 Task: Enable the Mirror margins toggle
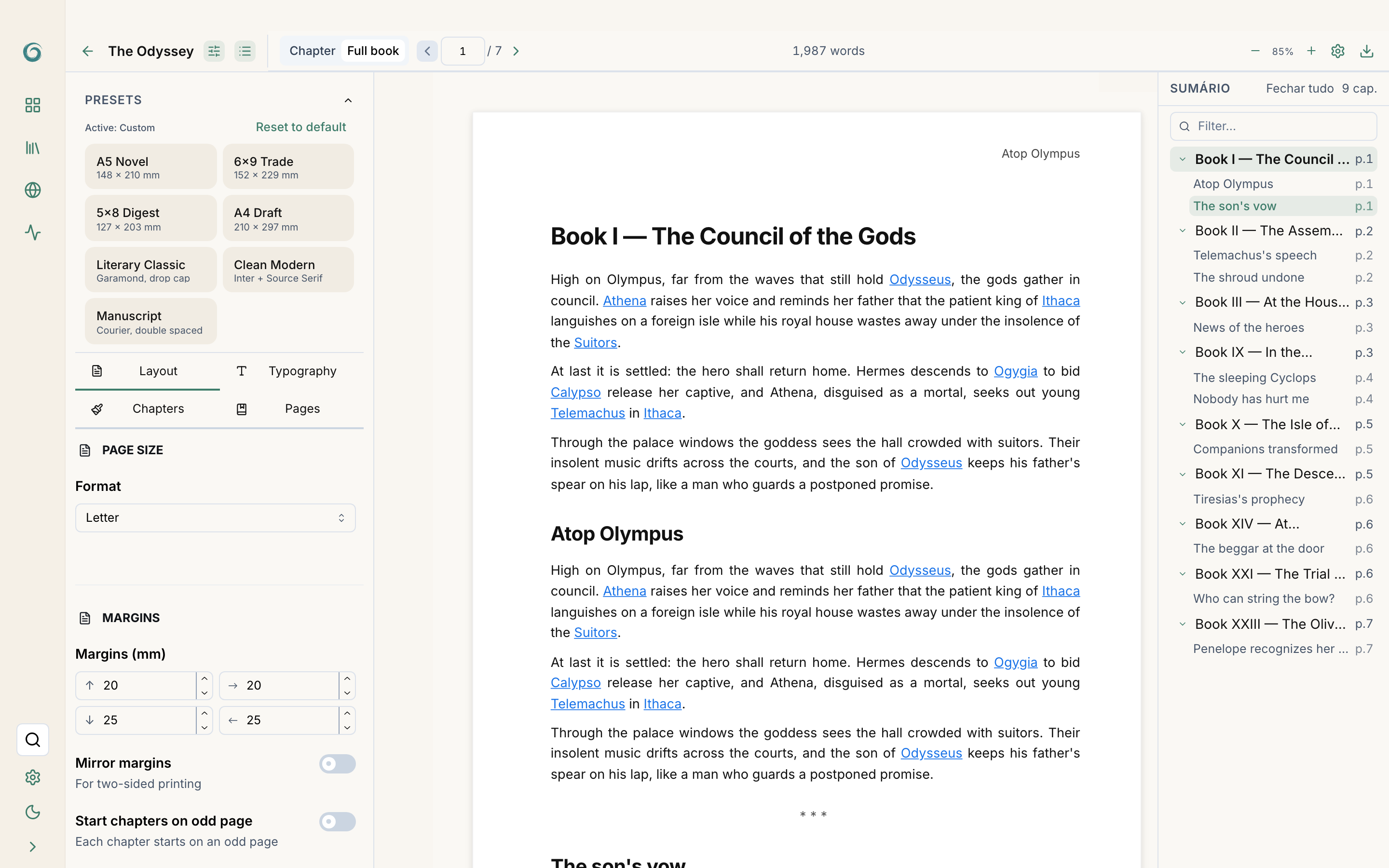338,764
